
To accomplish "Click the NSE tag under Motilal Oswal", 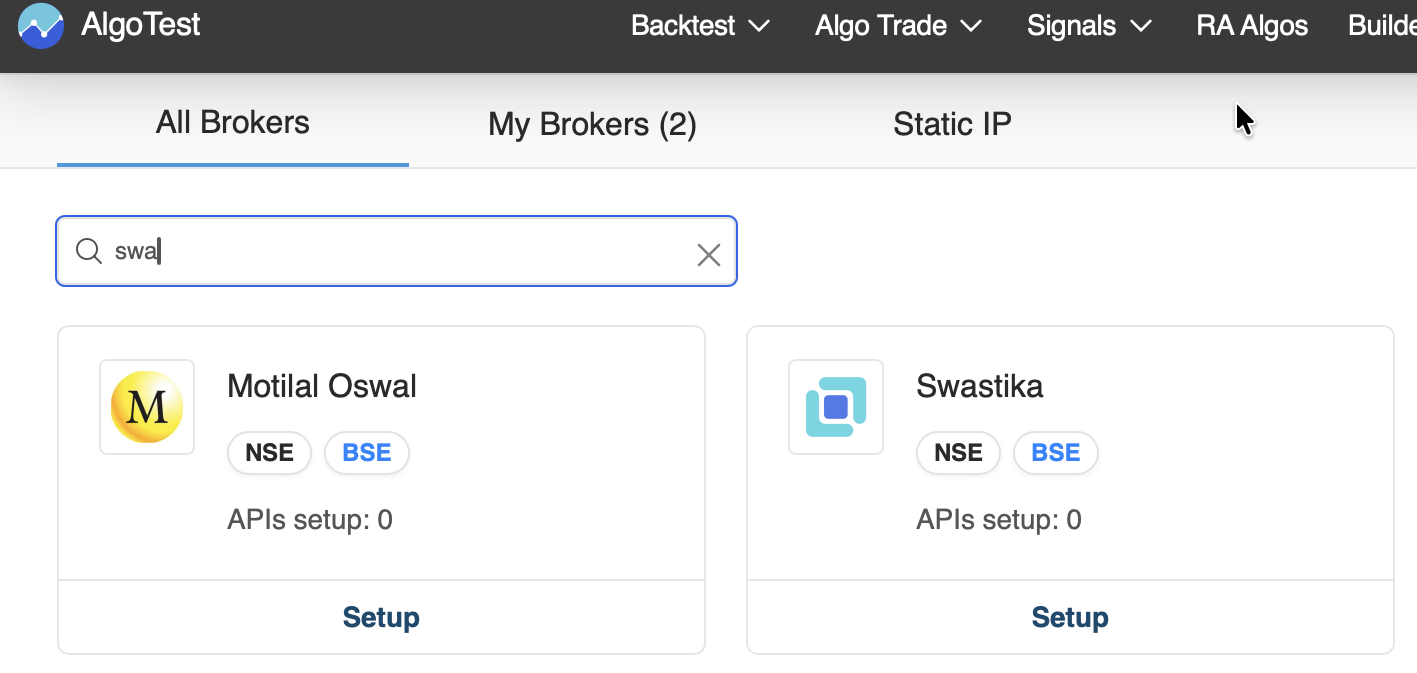I will [270, 453].
